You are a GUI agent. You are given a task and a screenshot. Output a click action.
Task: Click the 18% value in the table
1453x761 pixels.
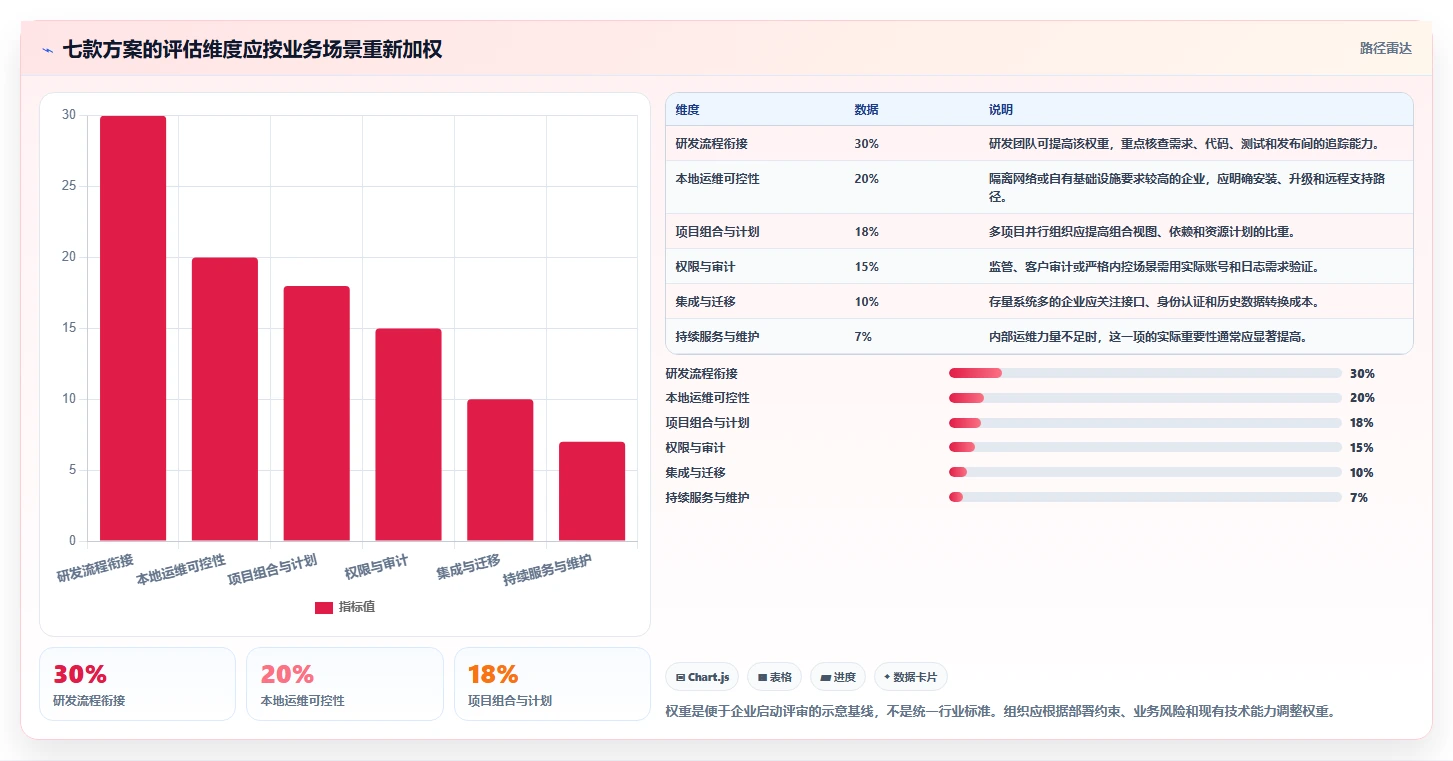[x=866, y=232]
